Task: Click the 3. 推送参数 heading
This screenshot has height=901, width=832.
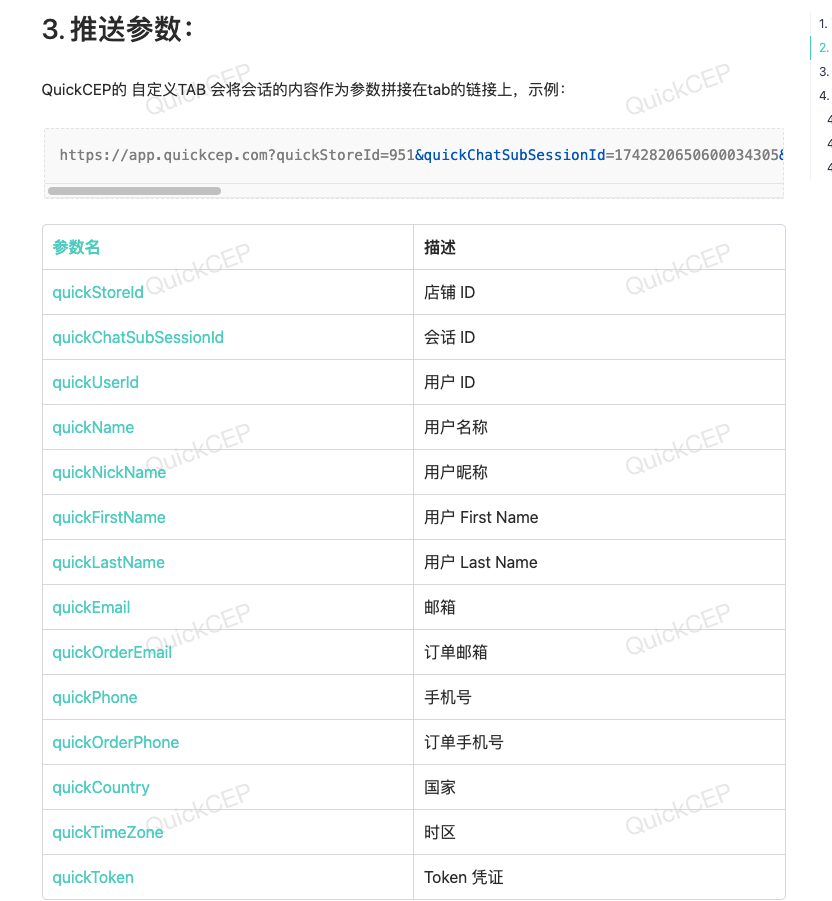Action: (117, 29)
